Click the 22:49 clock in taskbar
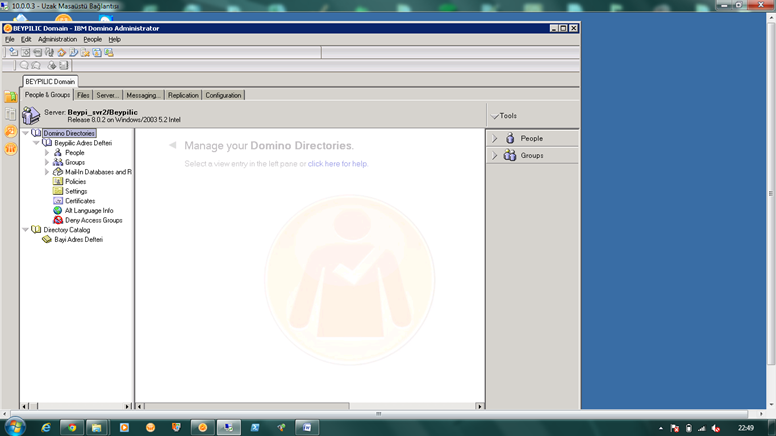776x436 pixels. click(746, 428)
